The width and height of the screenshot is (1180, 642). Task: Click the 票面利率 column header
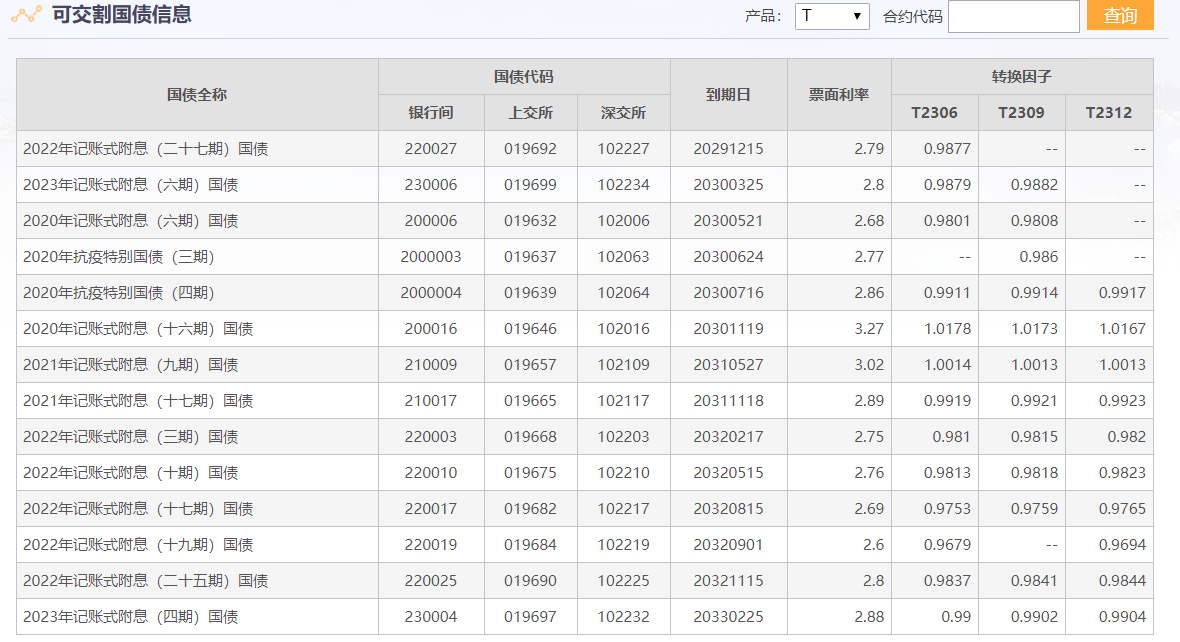click(x=838, y=95)
